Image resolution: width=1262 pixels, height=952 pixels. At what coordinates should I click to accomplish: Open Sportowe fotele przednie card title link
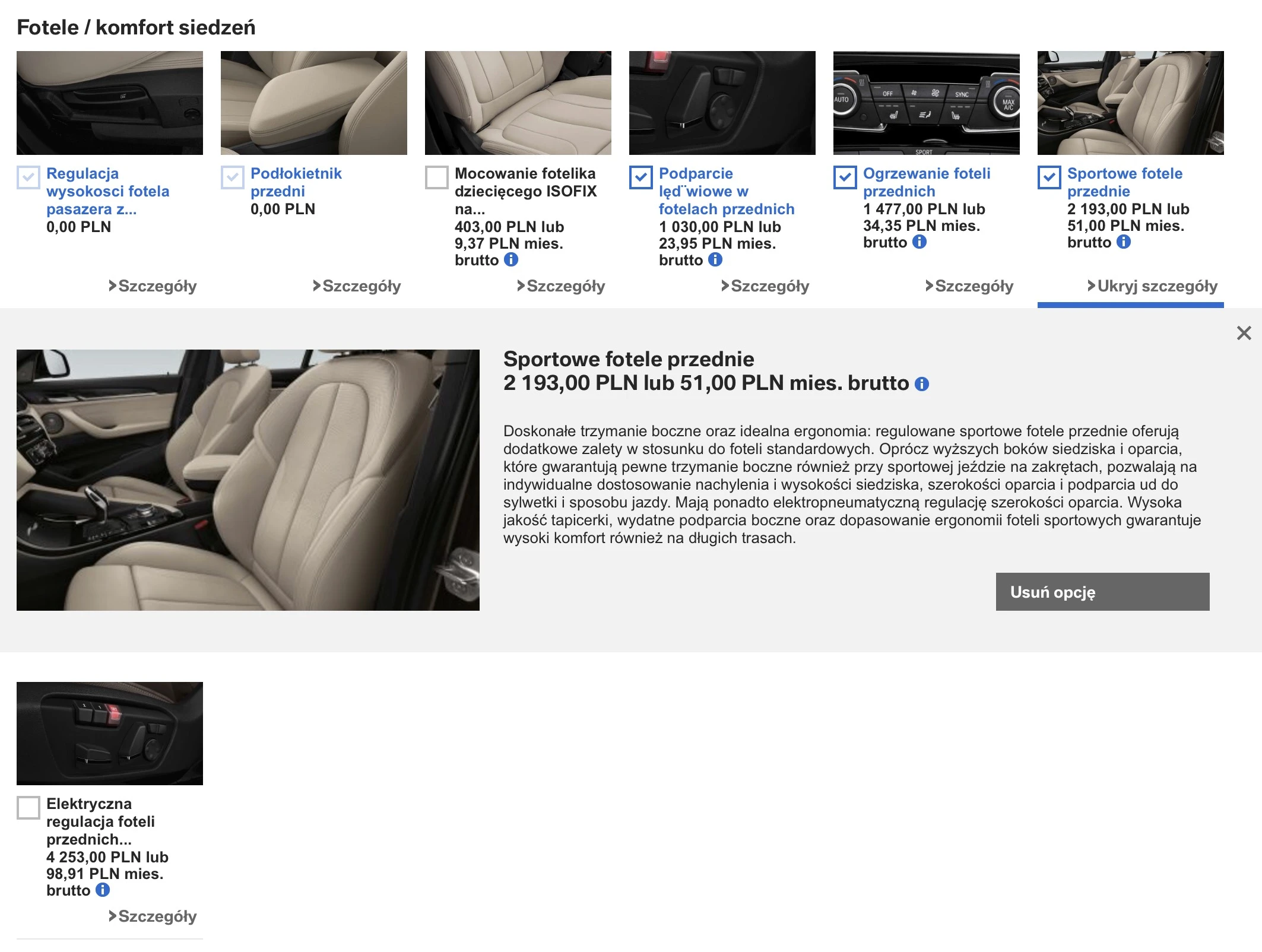(x=1125, y=182)
